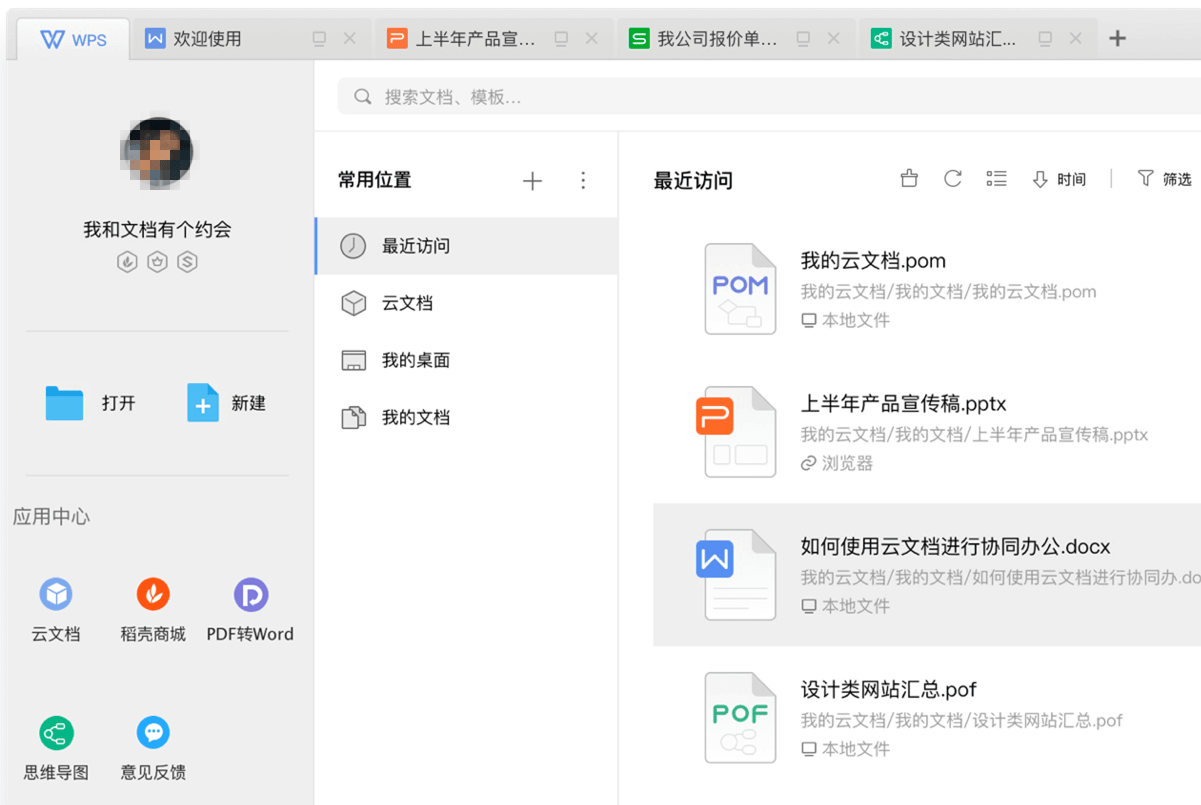Open the 时间 sort order dropdown
Image resolution: width=1201 pixels, height=805 pixels.
pos(1058,178)
